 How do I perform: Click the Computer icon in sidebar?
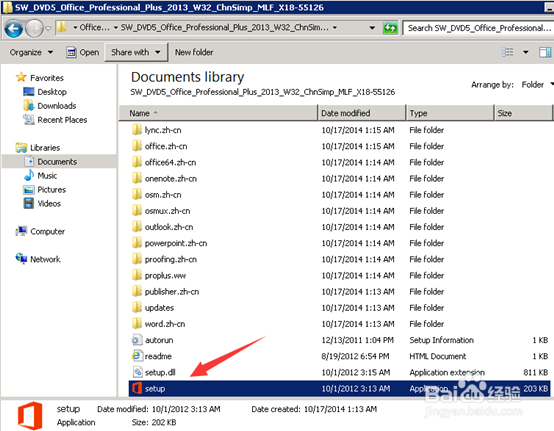[21, 231]
